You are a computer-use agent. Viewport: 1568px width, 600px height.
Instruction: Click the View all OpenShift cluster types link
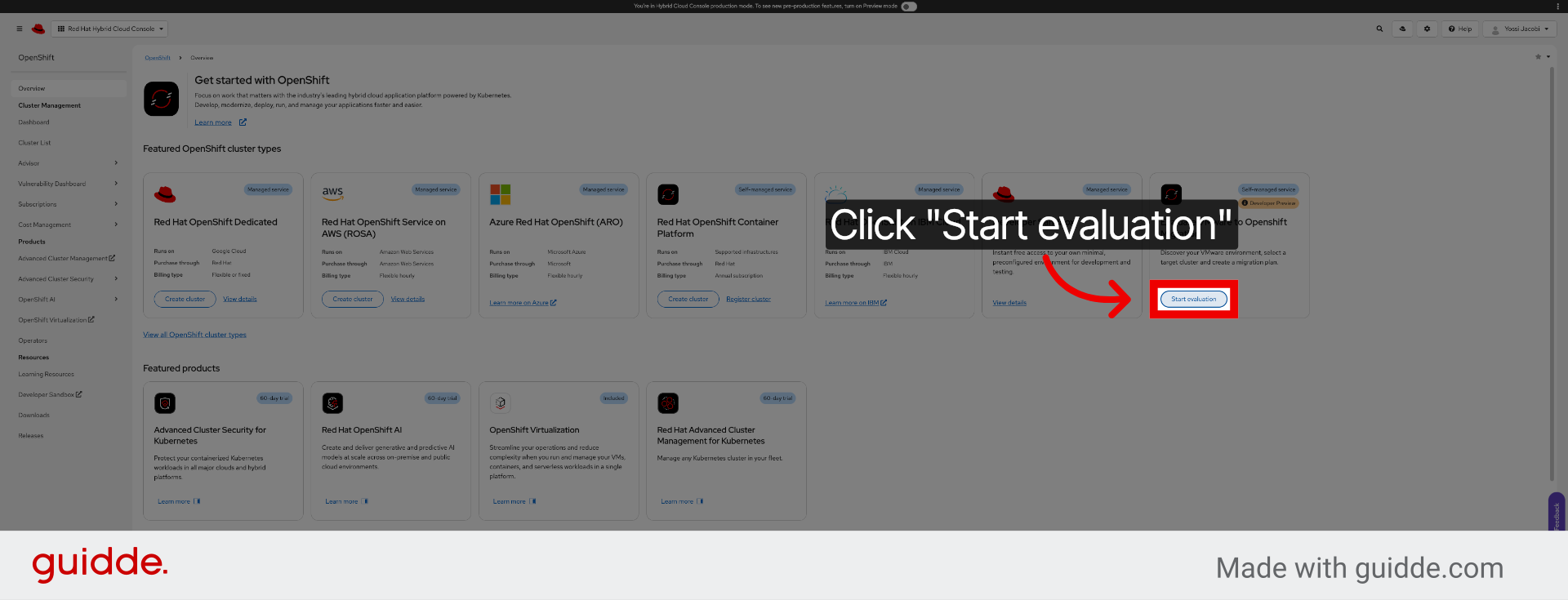click(x=194, y=335)
